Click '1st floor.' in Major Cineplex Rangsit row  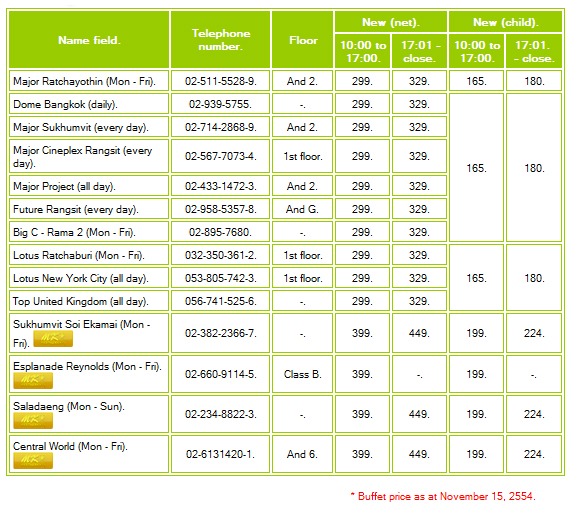click(303, 156)
